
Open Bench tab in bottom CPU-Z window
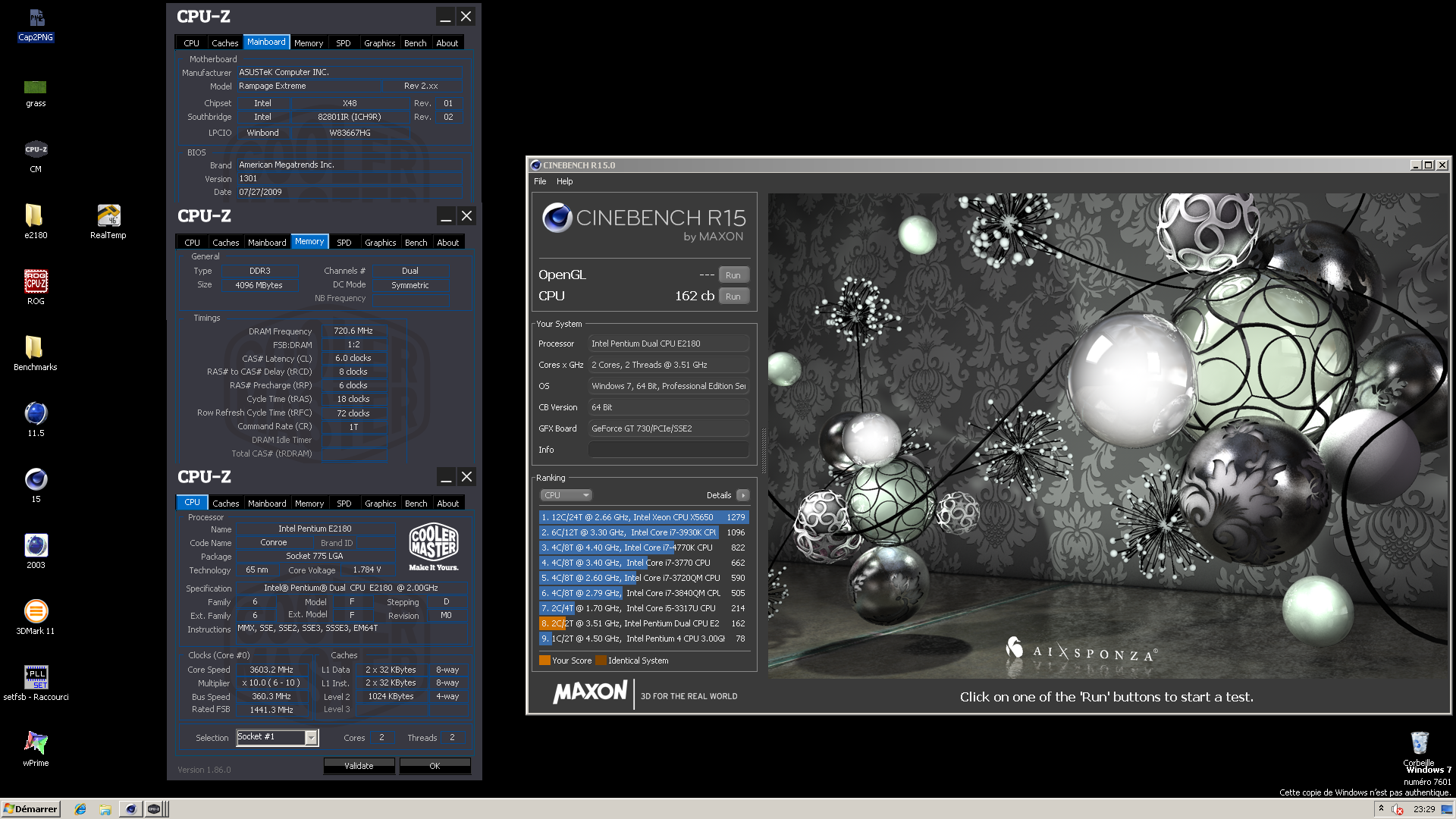416,504
